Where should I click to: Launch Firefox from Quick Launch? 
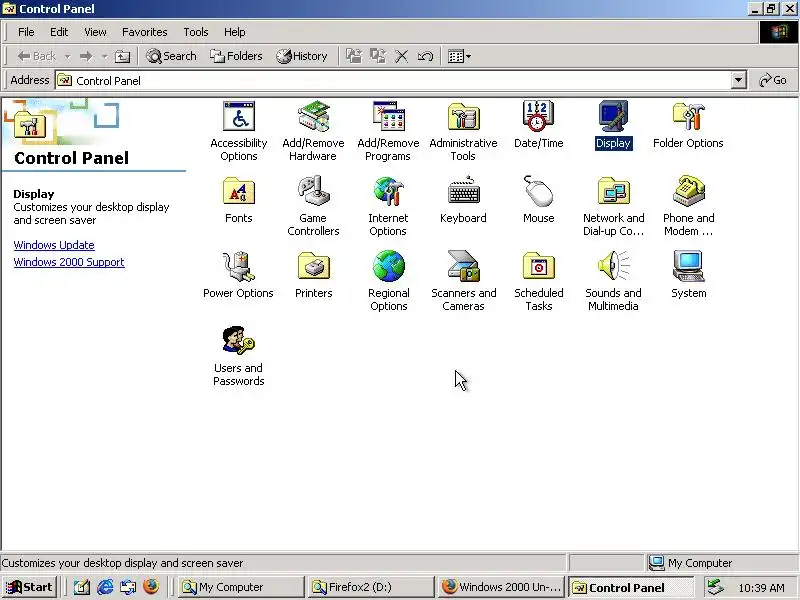151,587
